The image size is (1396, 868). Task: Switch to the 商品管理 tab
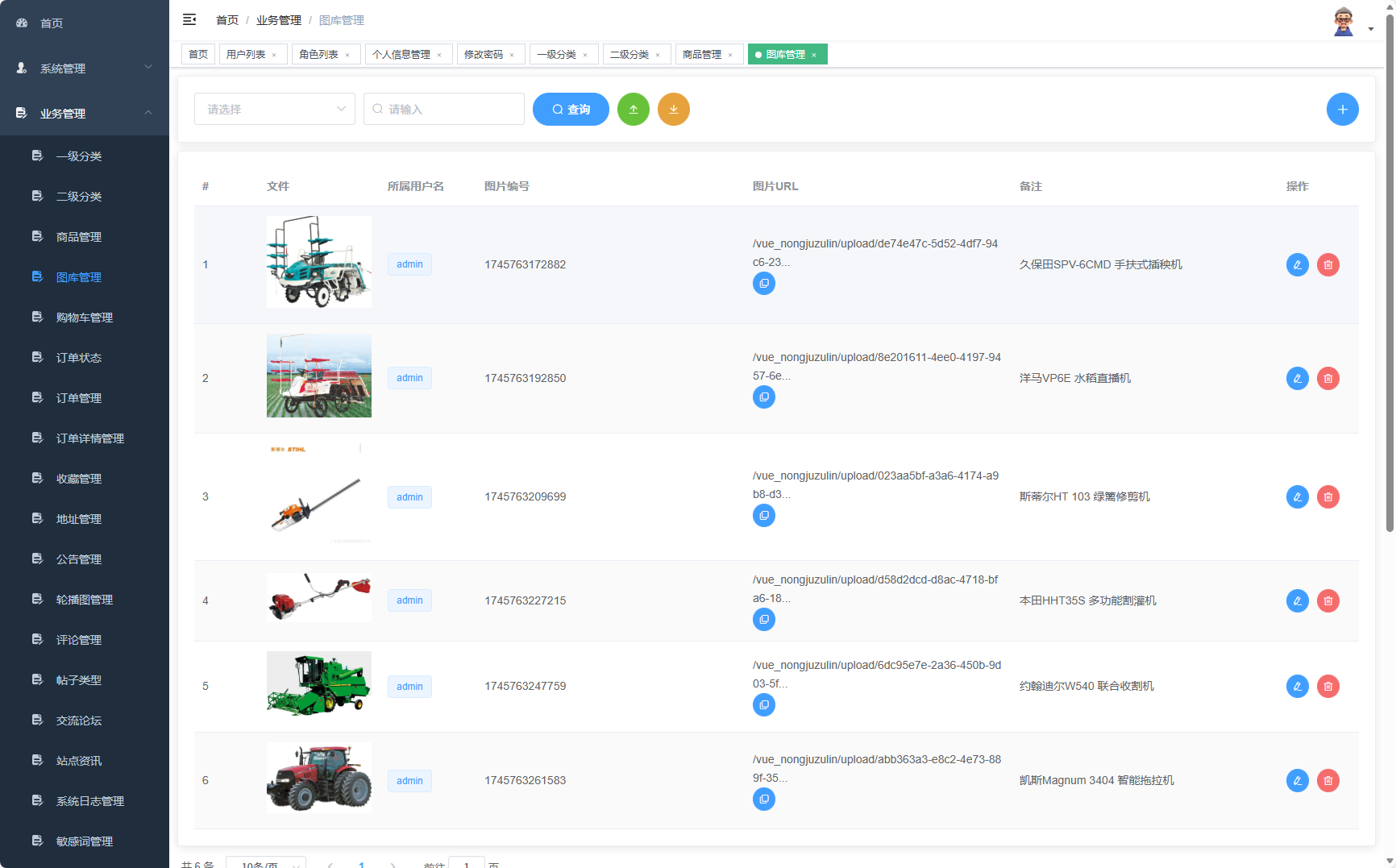(701, 55)
